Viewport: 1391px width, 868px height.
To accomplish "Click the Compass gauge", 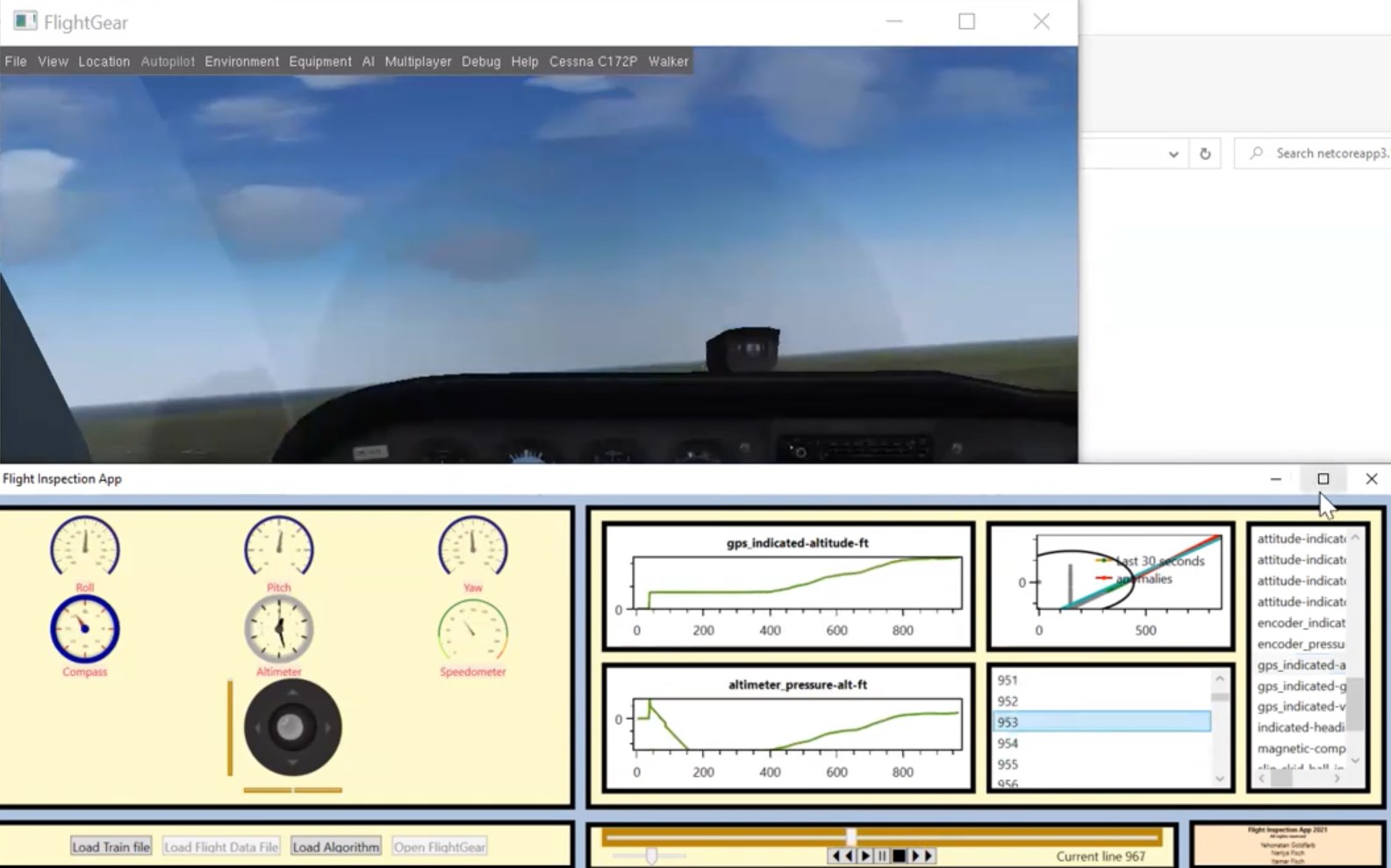I will (x=84, y=629).
